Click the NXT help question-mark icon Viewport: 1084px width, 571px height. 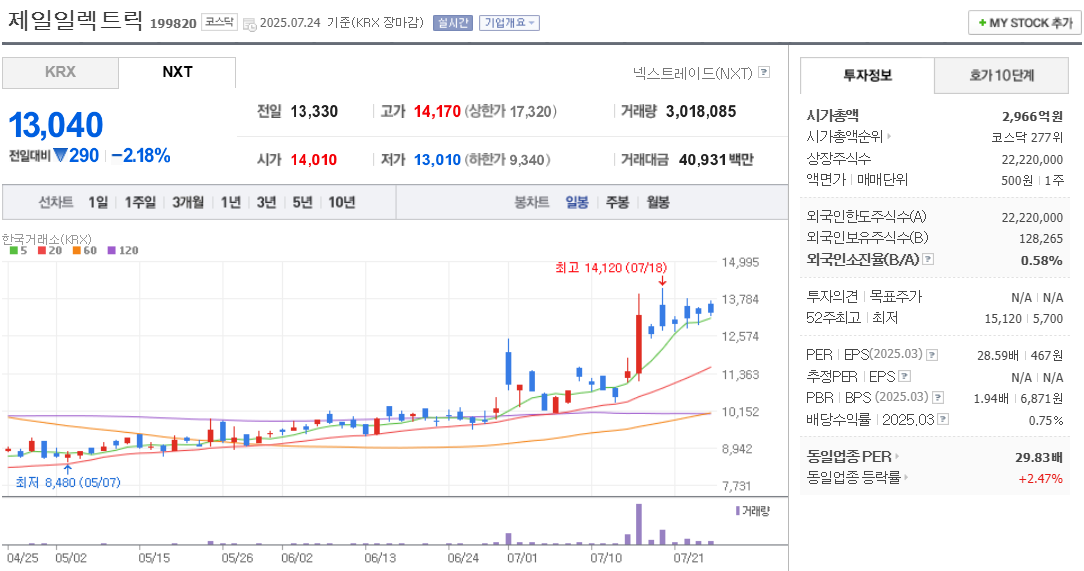coord(764,72)
